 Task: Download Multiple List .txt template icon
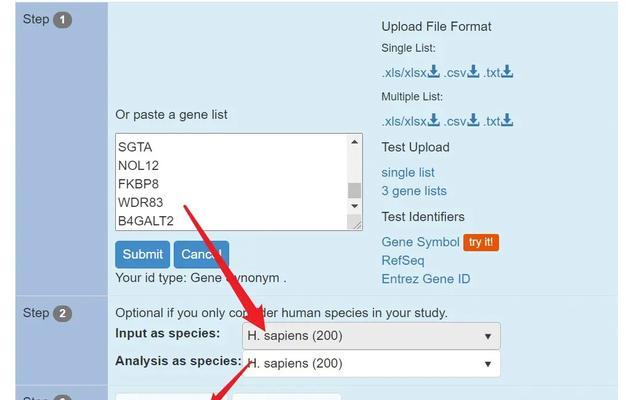pos(507,120)
